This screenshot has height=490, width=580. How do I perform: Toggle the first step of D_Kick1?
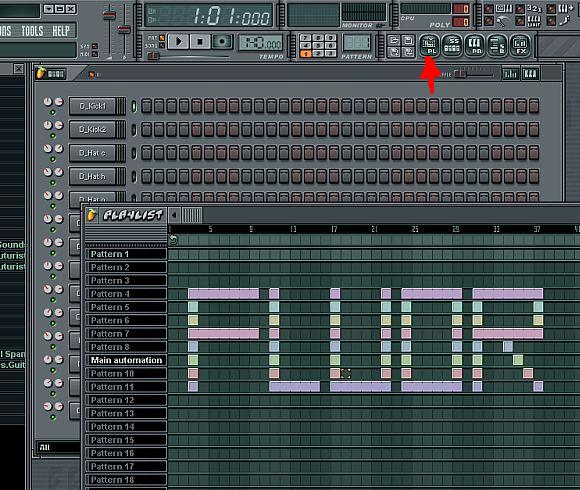[146, 106]
